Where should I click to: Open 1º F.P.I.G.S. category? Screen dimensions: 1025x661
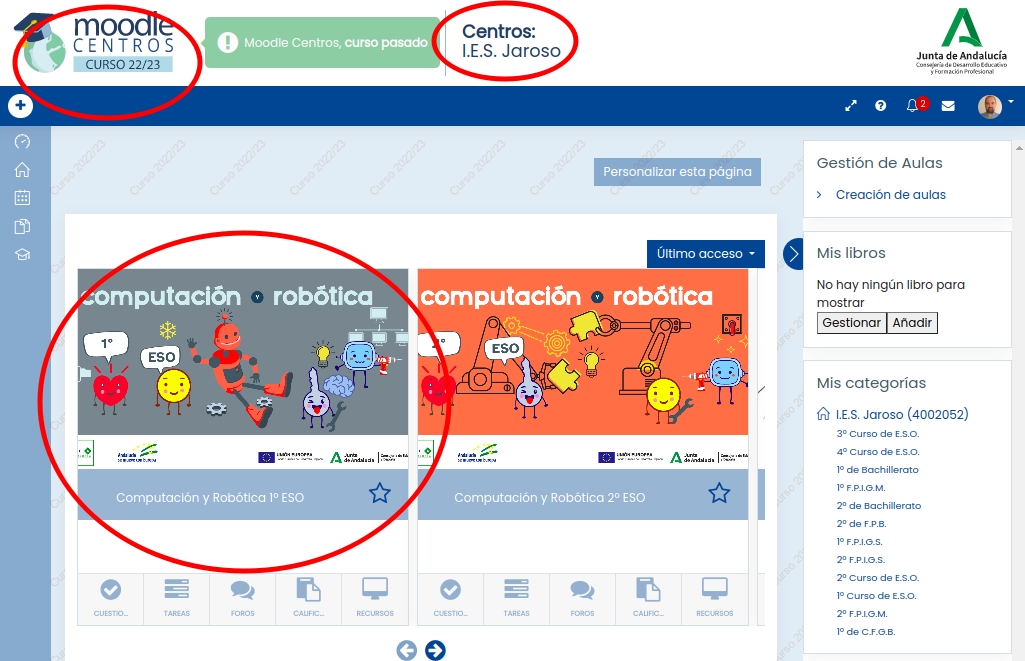pos(860,541)
